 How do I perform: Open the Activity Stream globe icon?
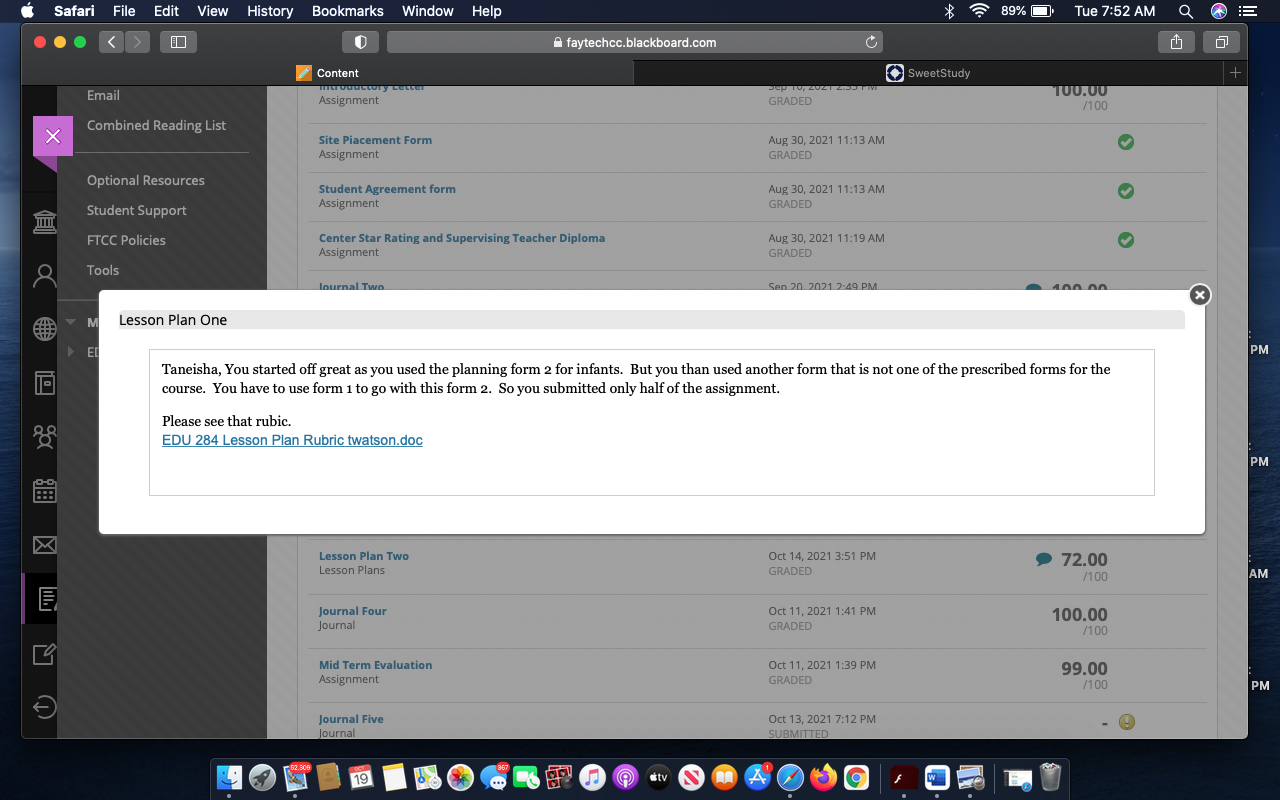click(45, 329)
